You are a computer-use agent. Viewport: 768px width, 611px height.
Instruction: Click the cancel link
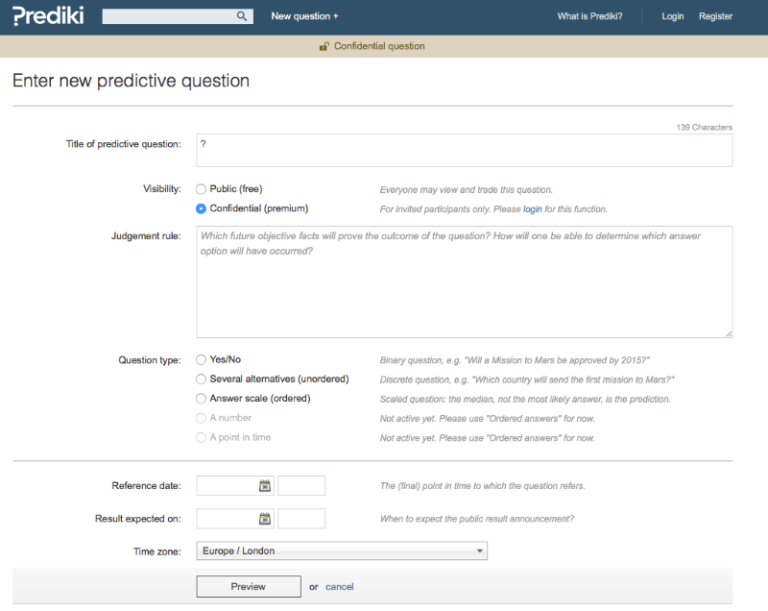pos(339,587)
